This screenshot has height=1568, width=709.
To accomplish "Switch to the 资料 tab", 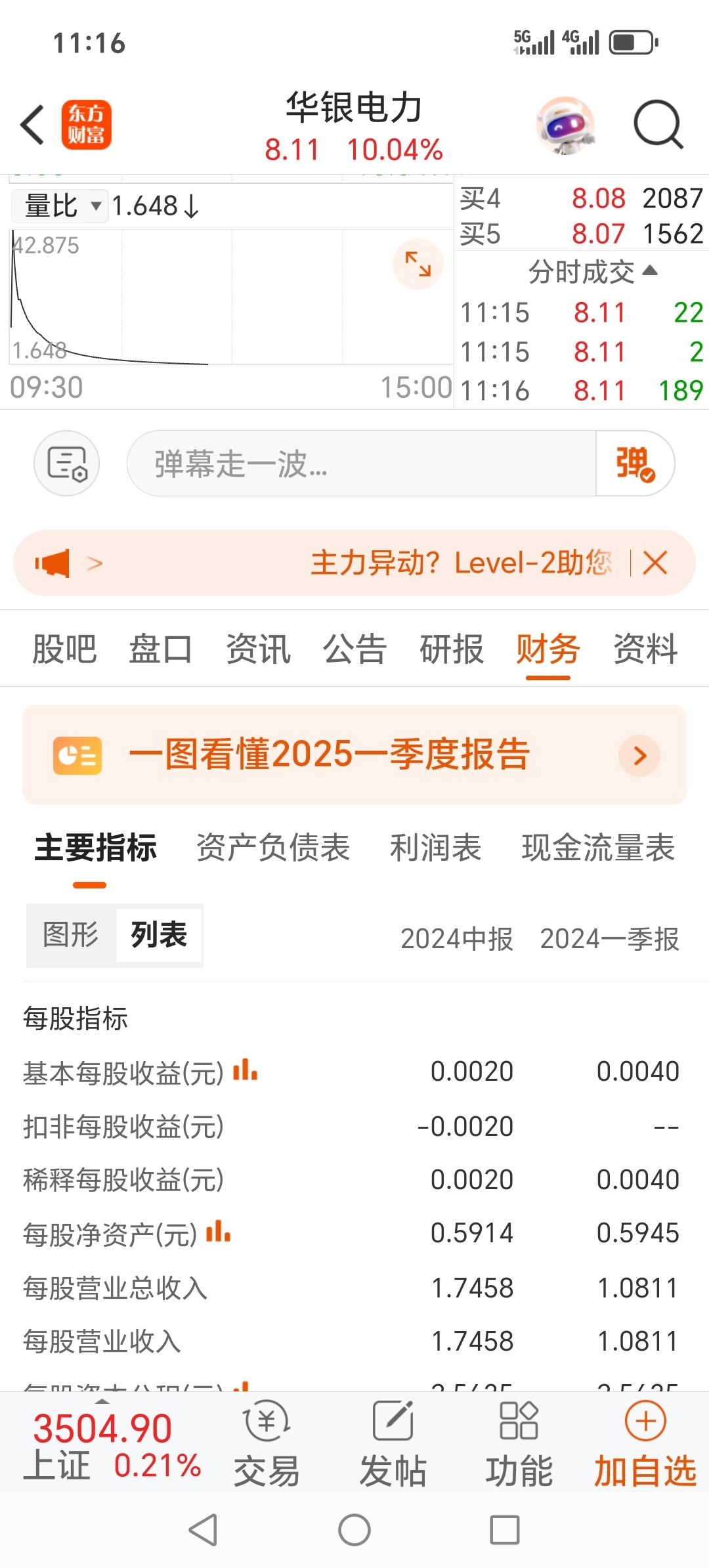I will (x=645, y=649).
